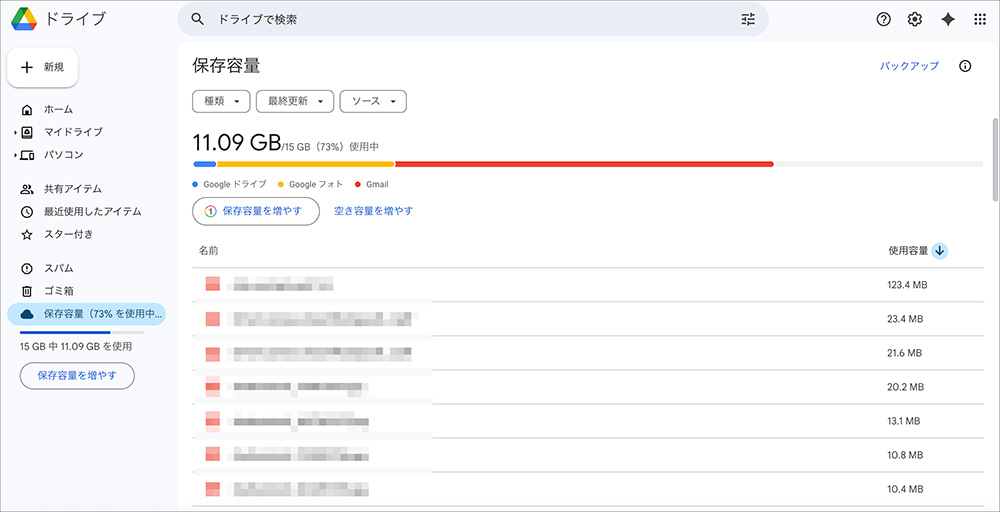Open Google apps grid icon

tap(980, 20)
